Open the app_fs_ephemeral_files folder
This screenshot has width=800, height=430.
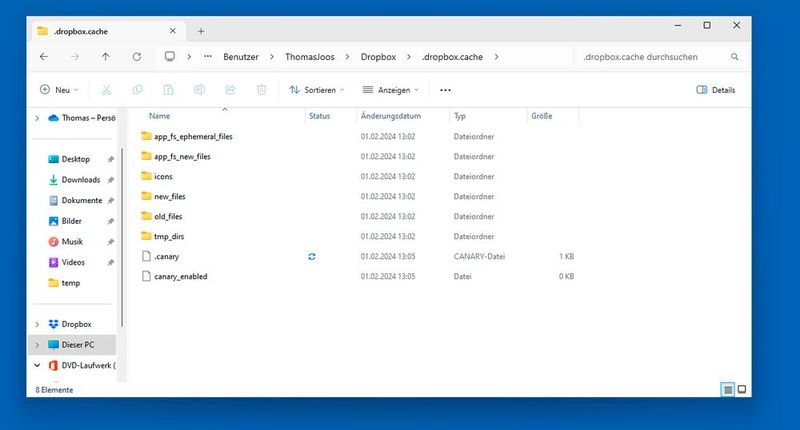193,136
